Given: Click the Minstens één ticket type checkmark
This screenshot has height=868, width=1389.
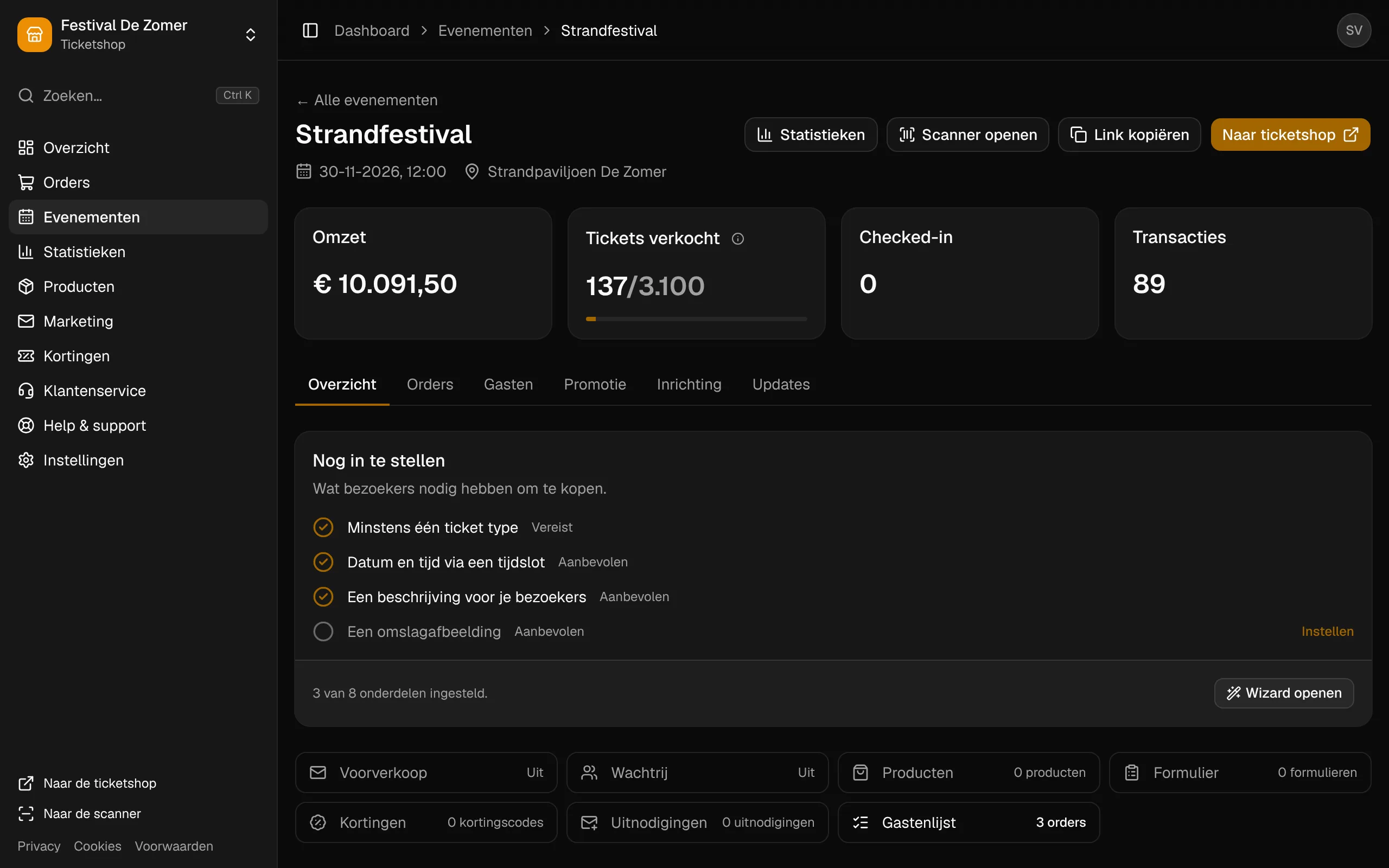Looking at the screenshot, I should coord(323,527).
